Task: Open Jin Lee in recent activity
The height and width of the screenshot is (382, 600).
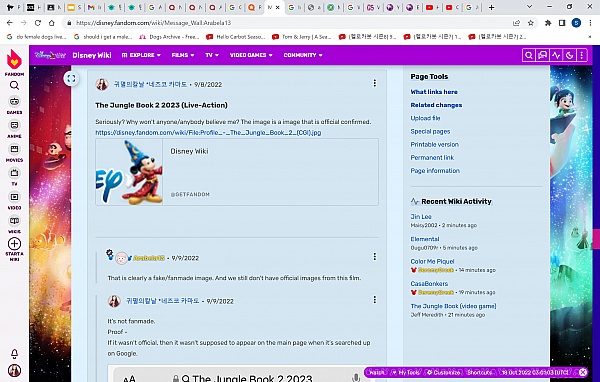Action: point(421,217)
